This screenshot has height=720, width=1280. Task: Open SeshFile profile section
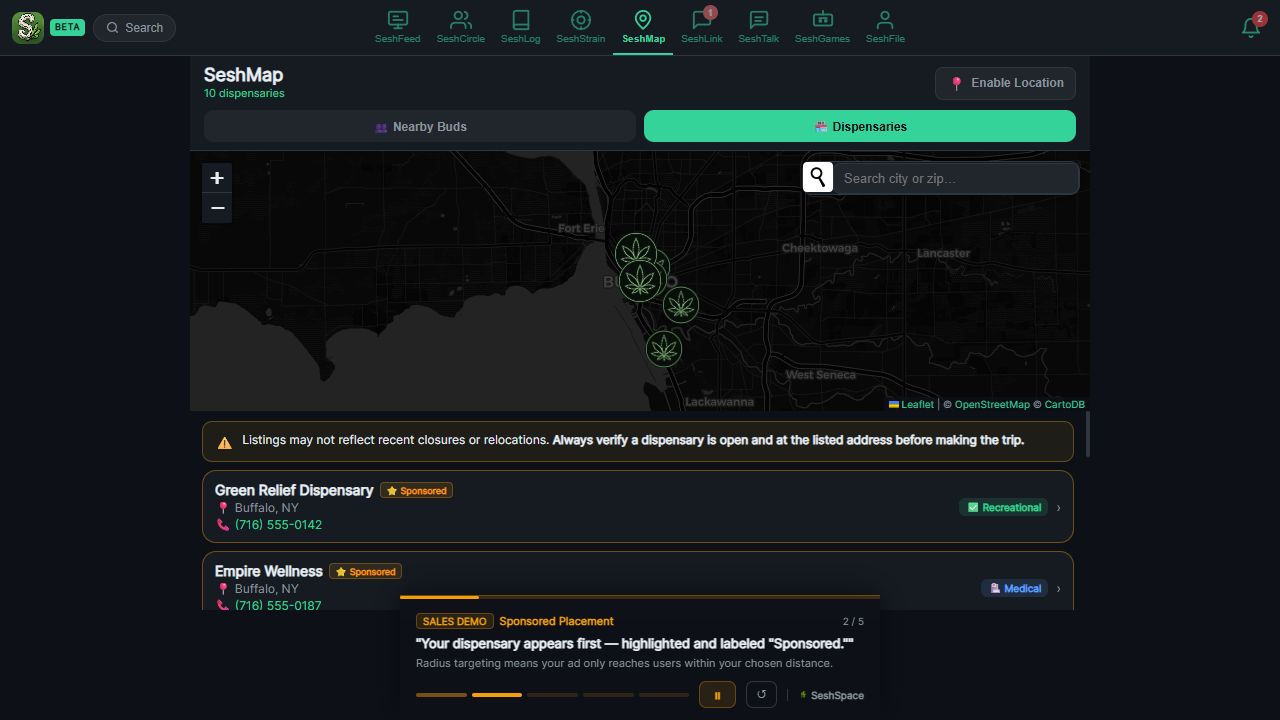pos(885,27)
